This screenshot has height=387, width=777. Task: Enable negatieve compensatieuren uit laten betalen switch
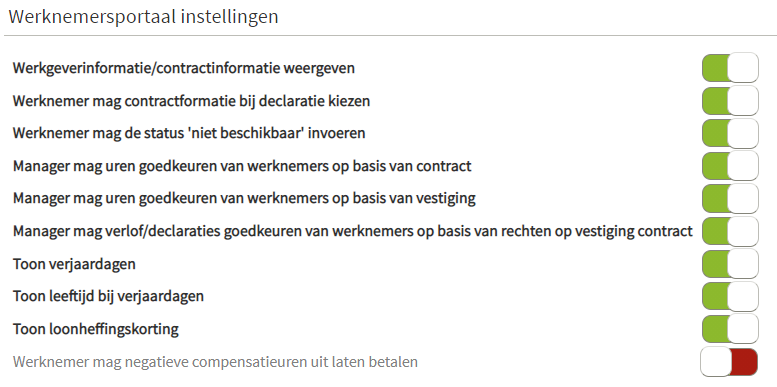729,362
